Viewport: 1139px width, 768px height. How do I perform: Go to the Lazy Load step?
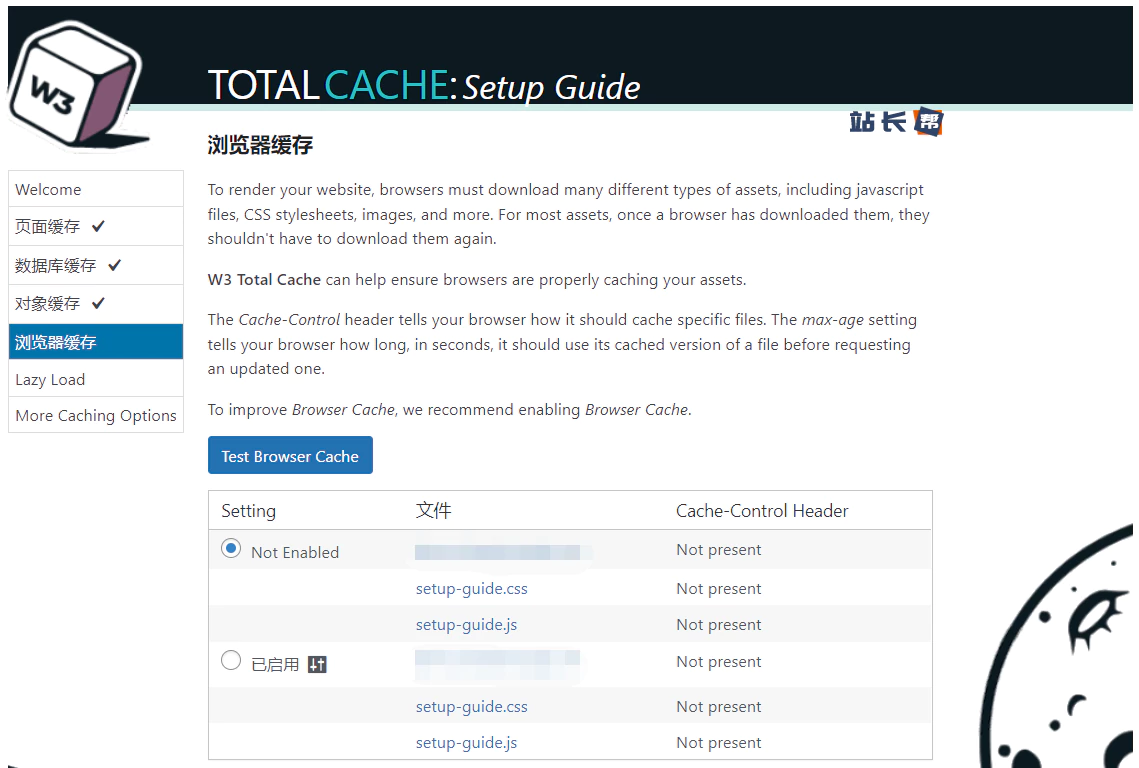click(x=50, y=379)
